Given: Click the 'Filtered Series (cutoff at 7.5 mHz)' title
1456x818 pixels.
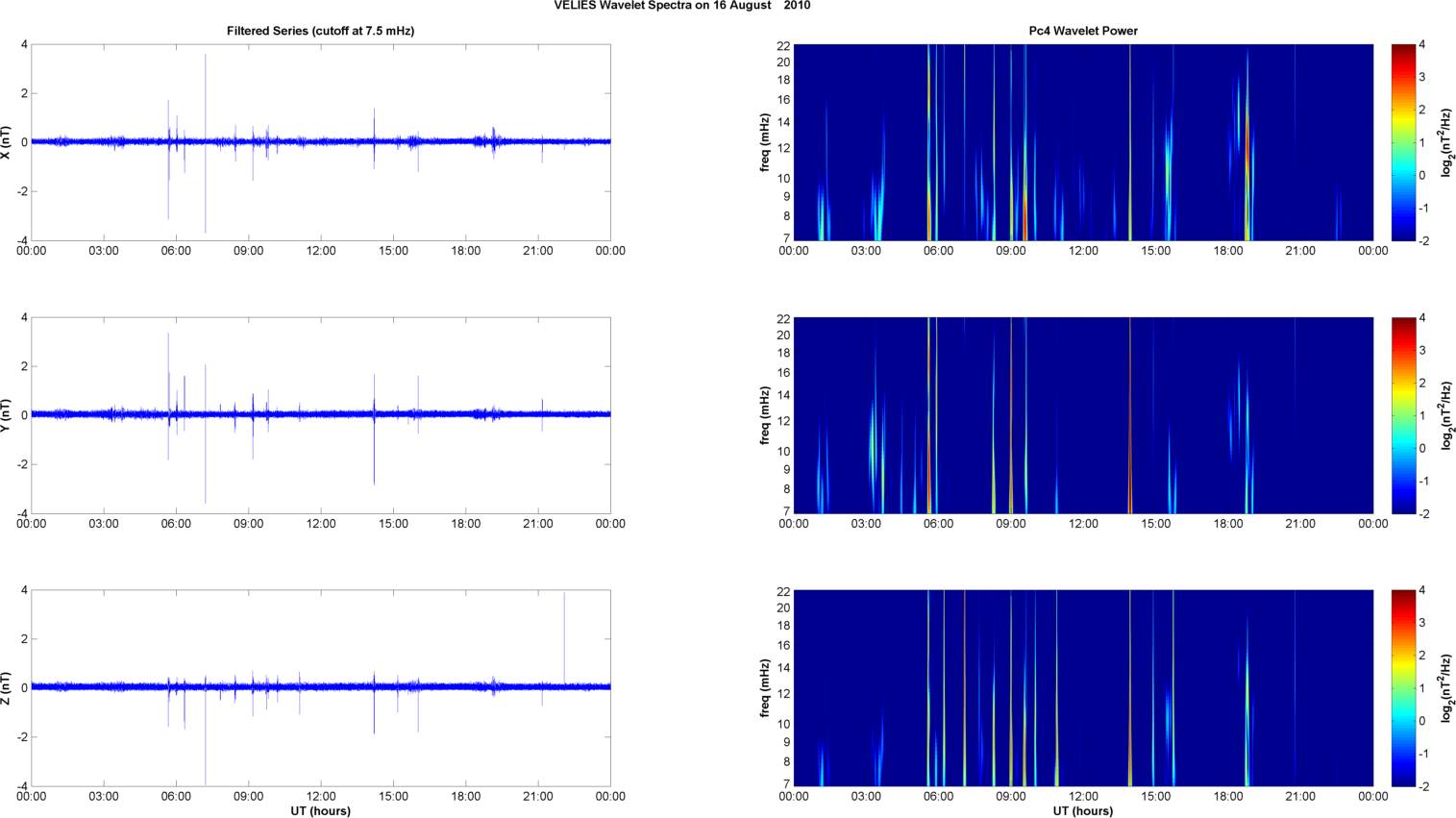Looking at the screenshot, I should point(320,31).
